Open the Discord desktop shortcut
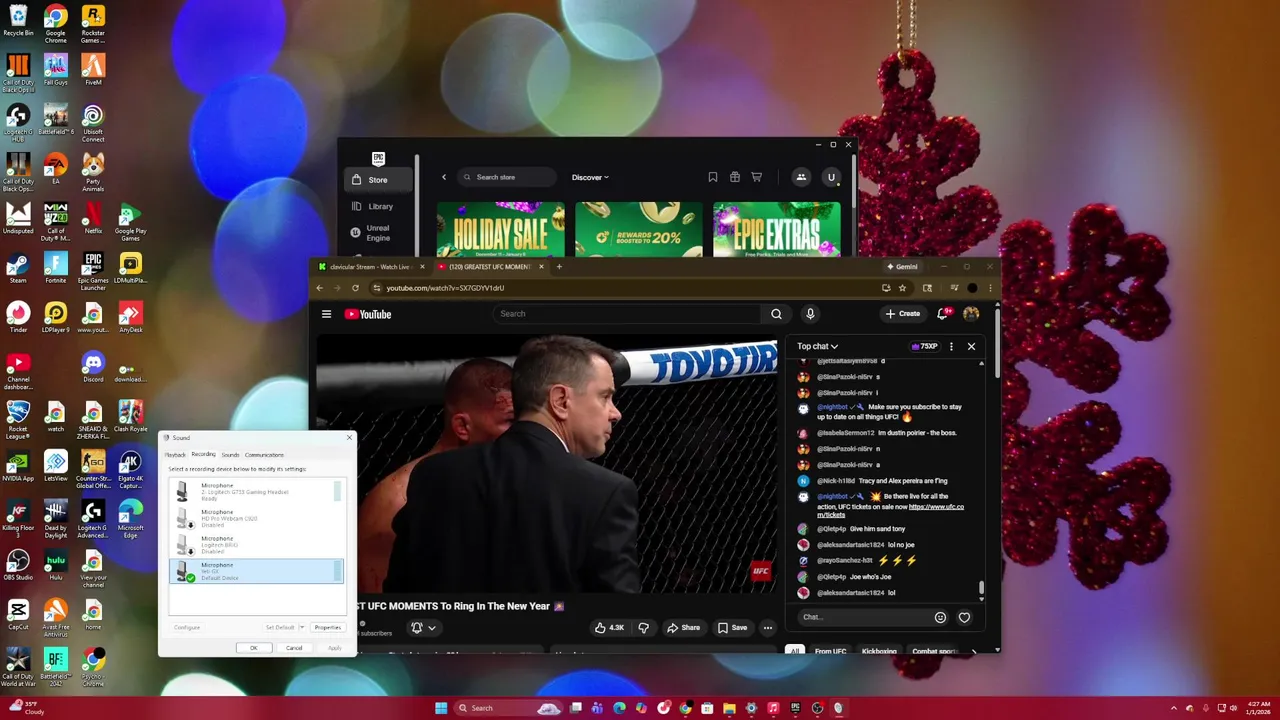The height and width of the screenshot is (720, 1280). click(x=93, y=367)
